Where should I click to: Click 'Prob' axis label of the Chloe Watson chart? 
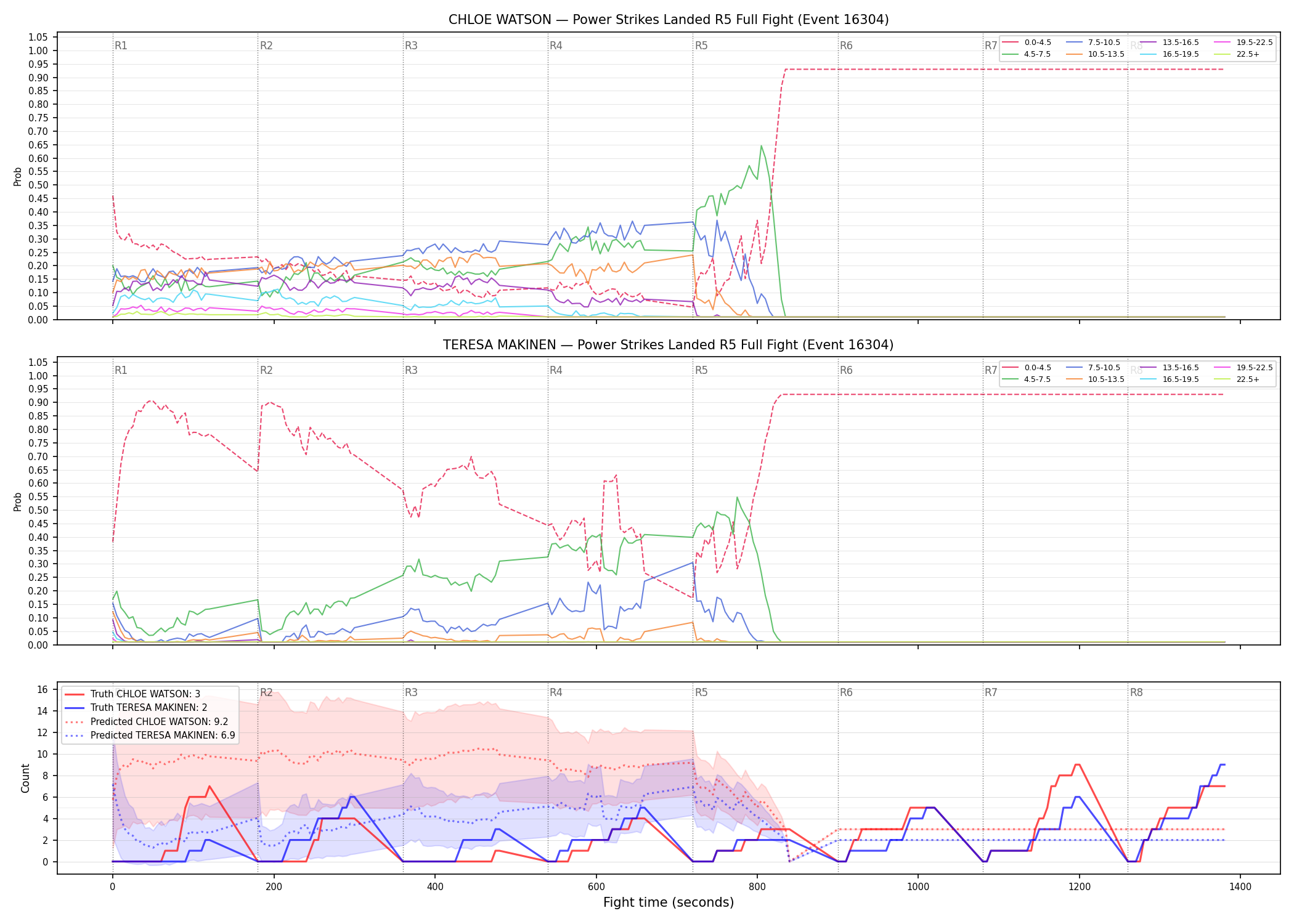pos(18,176)
